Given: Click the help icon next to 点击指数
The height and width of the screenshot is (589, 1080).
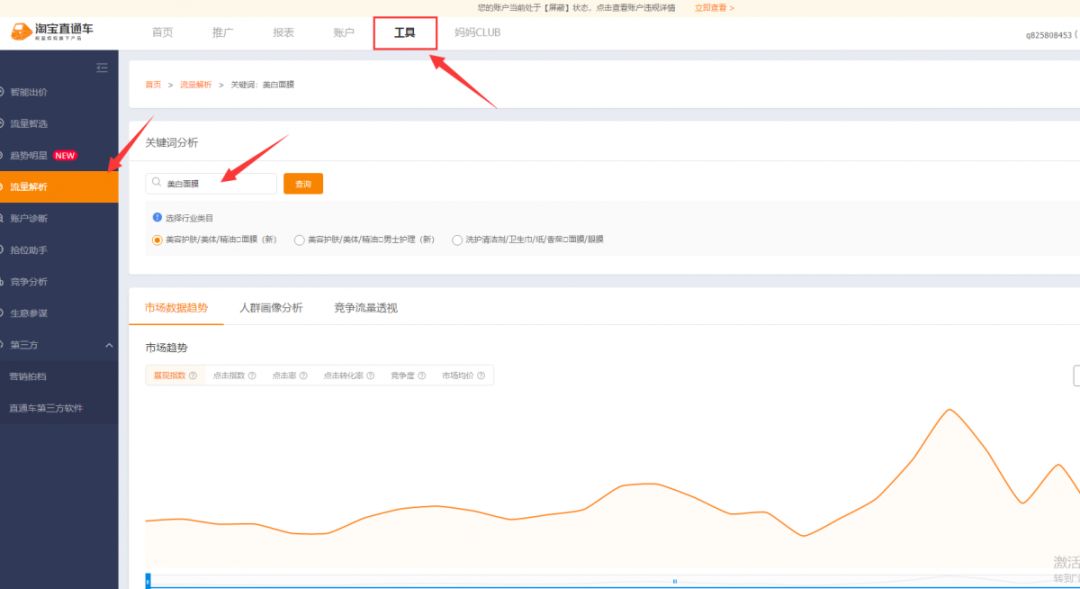Looking at the screenshot, I should click(x=252, y=376).
